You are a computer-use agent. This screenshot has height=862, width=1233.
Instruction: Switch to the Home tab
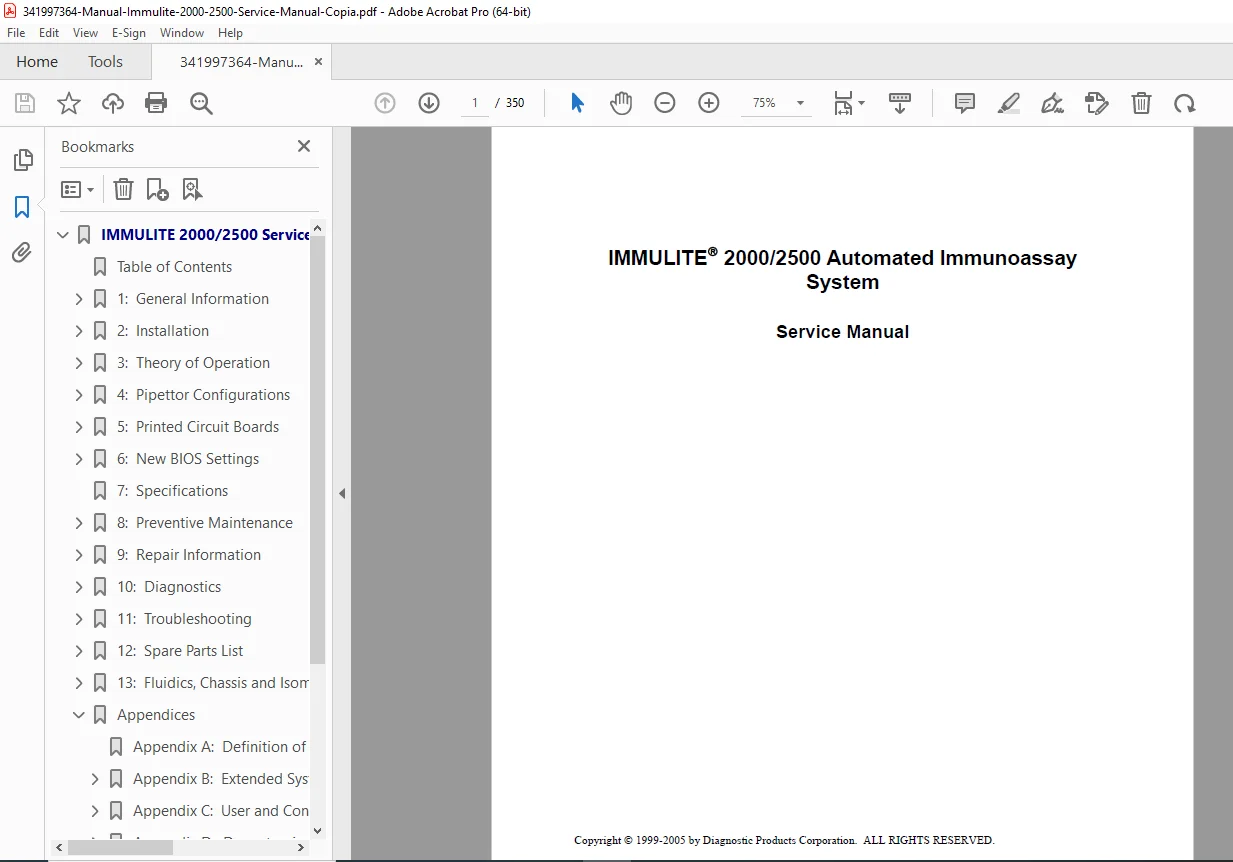click(37, 62)
